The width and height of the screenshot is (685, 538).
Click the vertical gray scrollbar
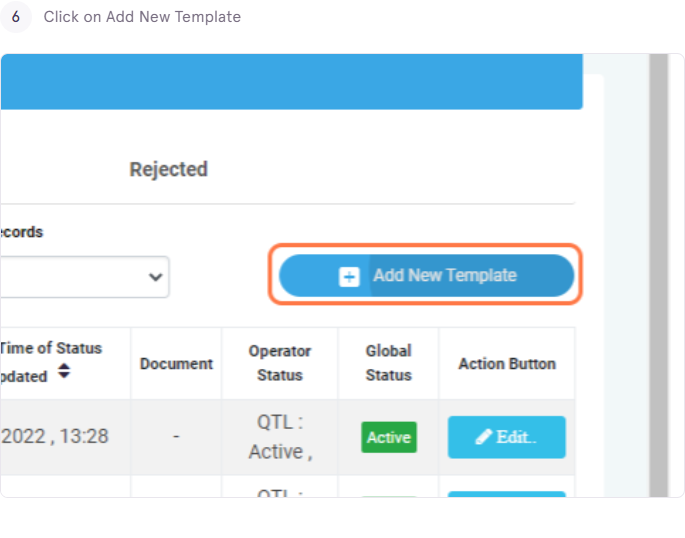click(658, 275)
